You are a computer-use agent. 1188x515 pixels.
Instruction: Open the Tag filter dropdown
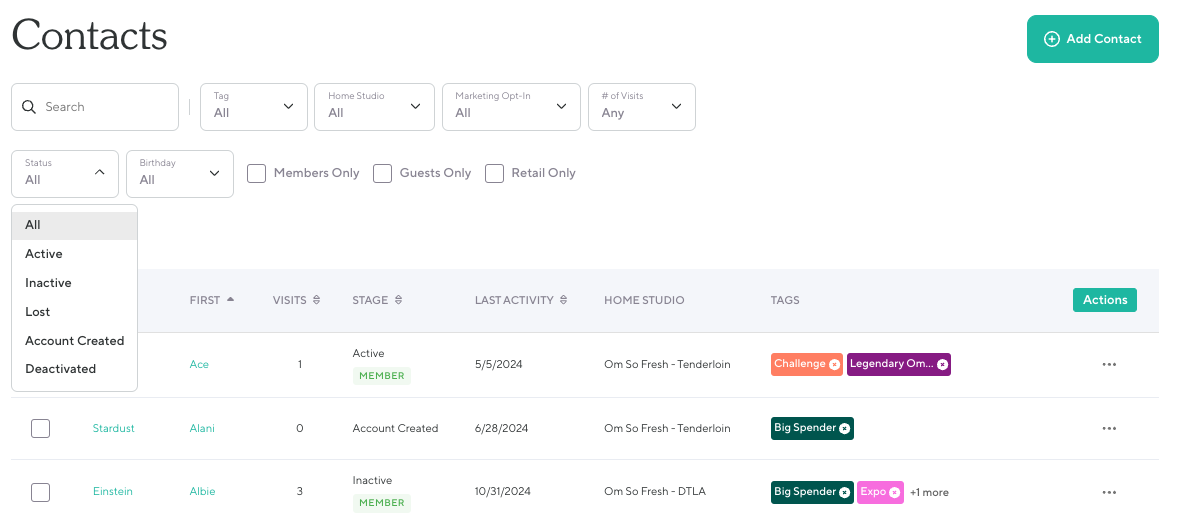(x=254, y=106)
